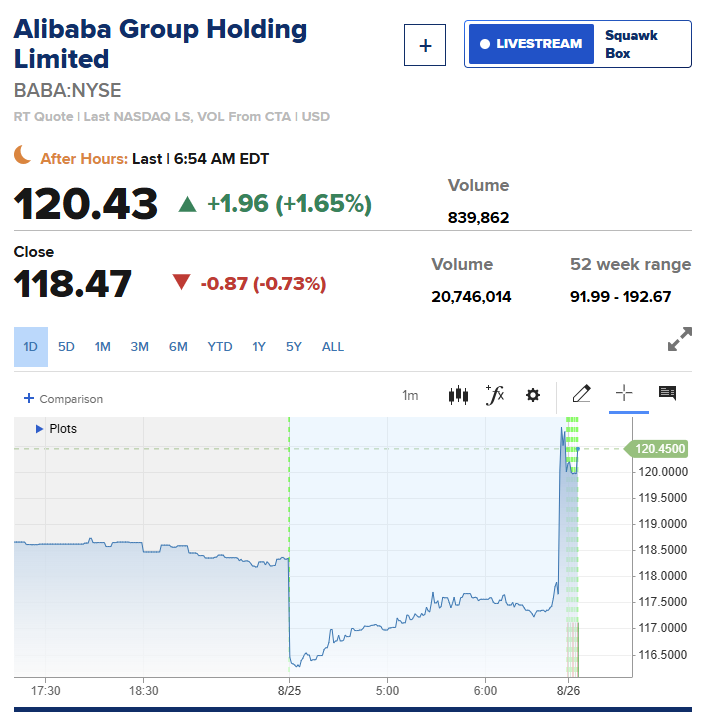This screenshot has height=714, width=724.
Task: Click the livestream indicator dot
Action: 485,44
